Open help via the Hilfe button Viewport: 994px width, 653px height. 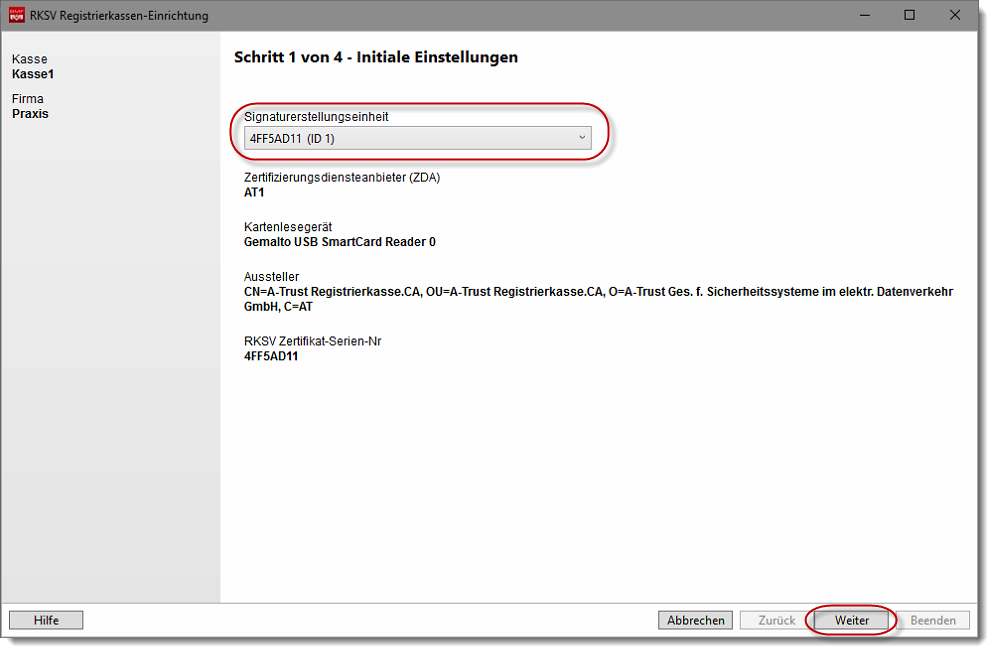(46, 620)
